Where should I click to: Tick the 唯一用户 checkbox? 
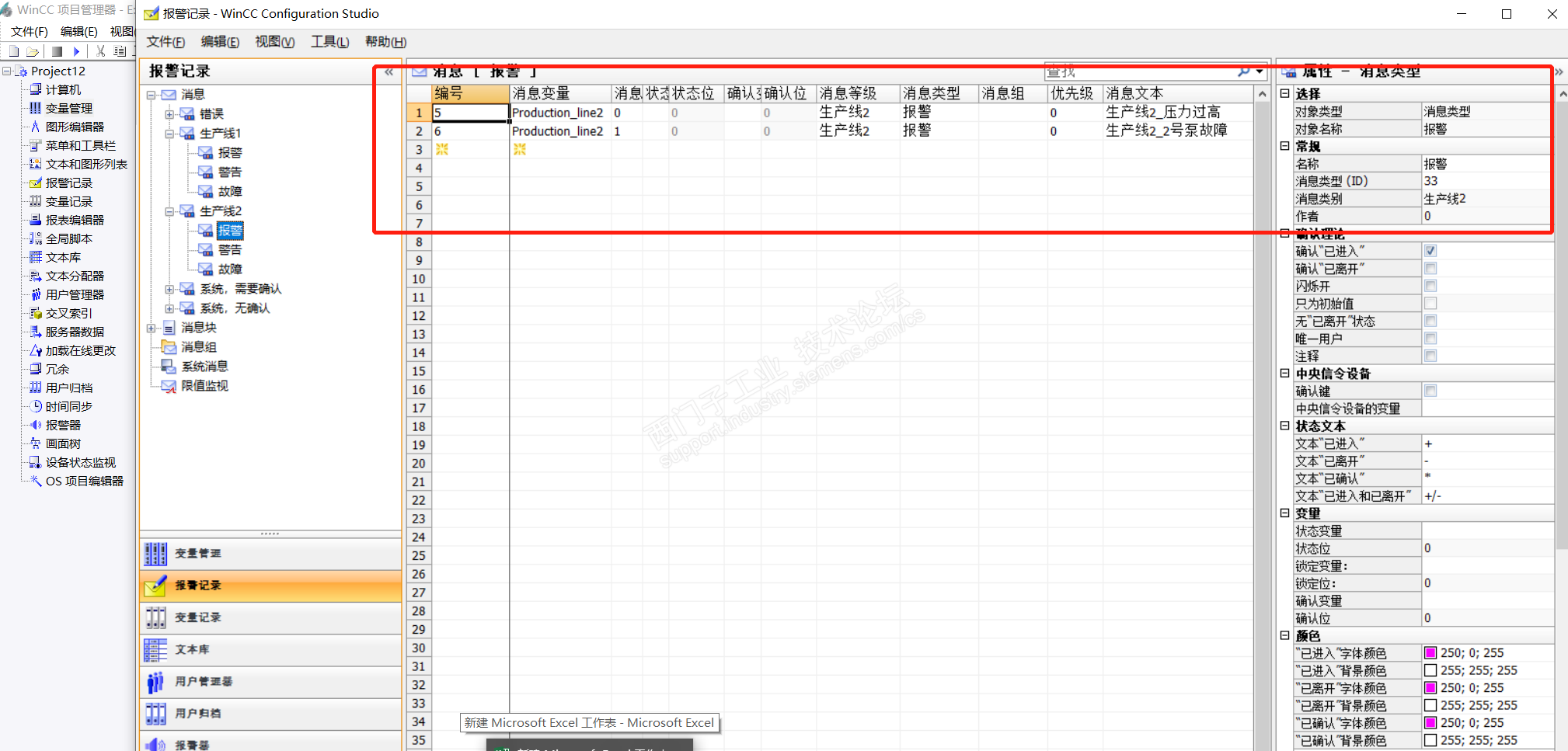[x=1430, y=339]
